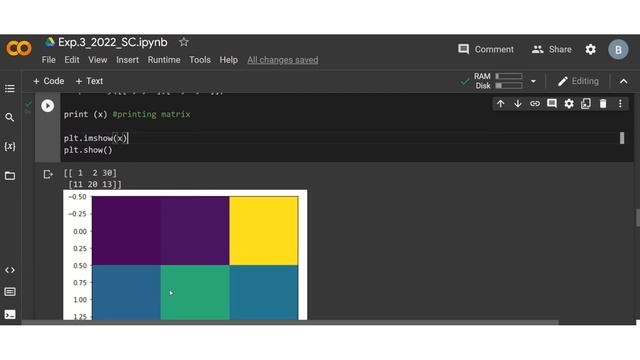Image resolution: width=640 pixels, height=360 pixels.
Task: Move cell down
Action: click(x=518, y=104)
